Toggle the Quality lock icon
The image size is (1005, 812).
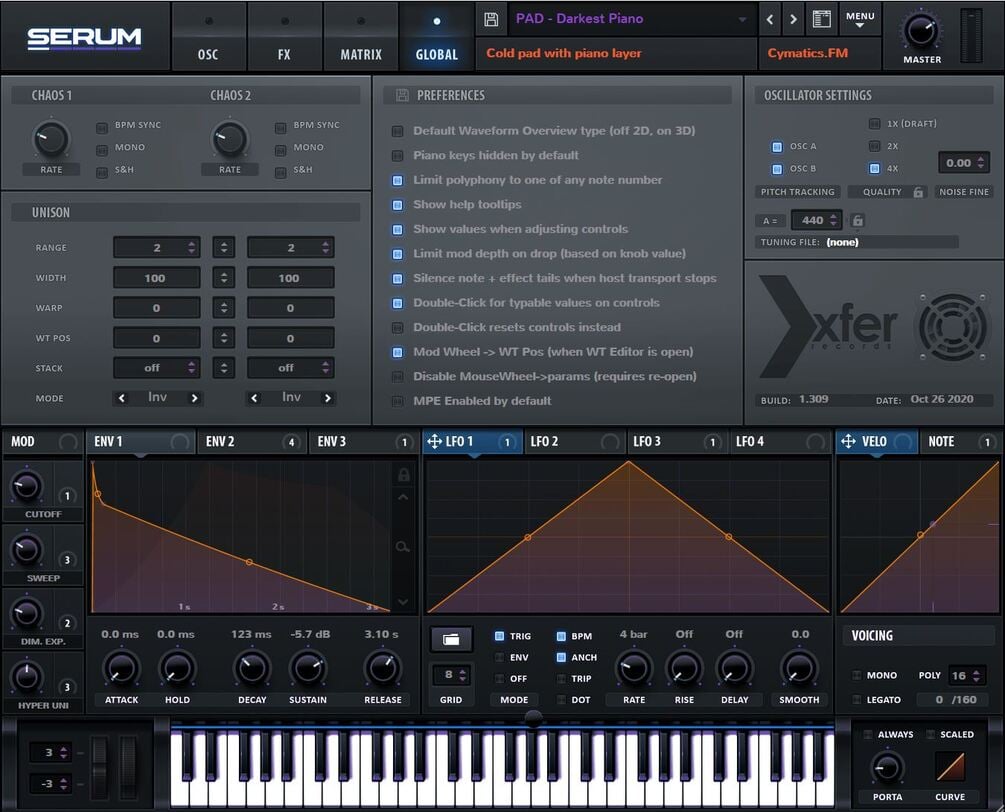pyautogui.click(x=918, y=192)
